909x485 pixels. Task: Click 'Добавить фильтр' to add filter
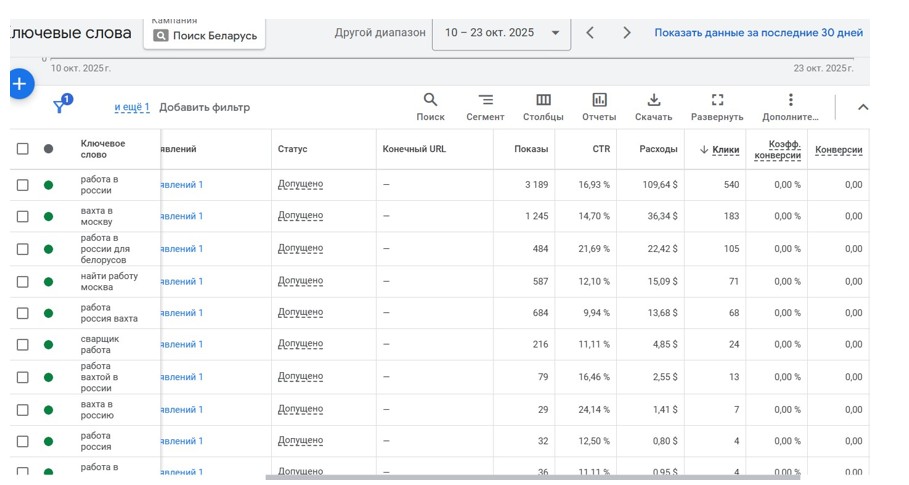point(204,107)
